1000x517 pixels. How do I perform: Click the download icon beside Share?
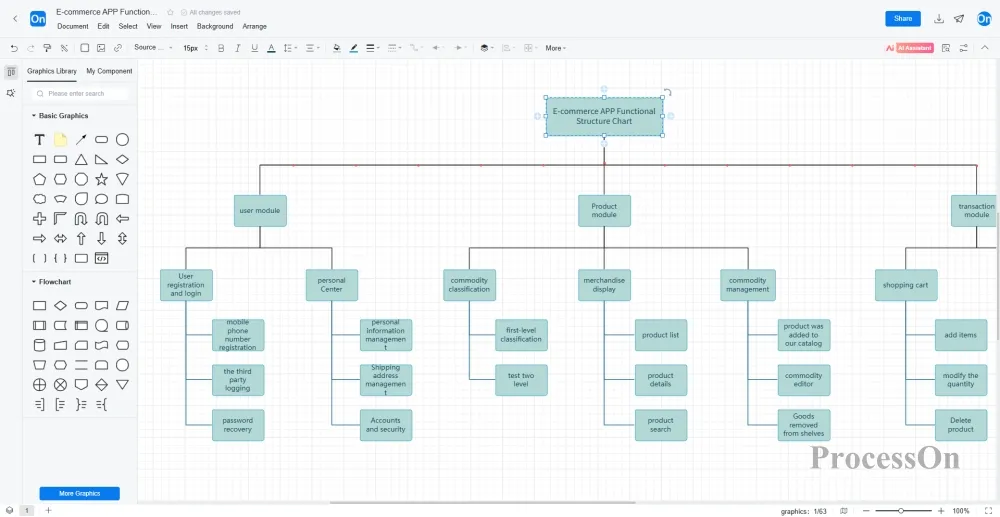(x=939, y=19)
